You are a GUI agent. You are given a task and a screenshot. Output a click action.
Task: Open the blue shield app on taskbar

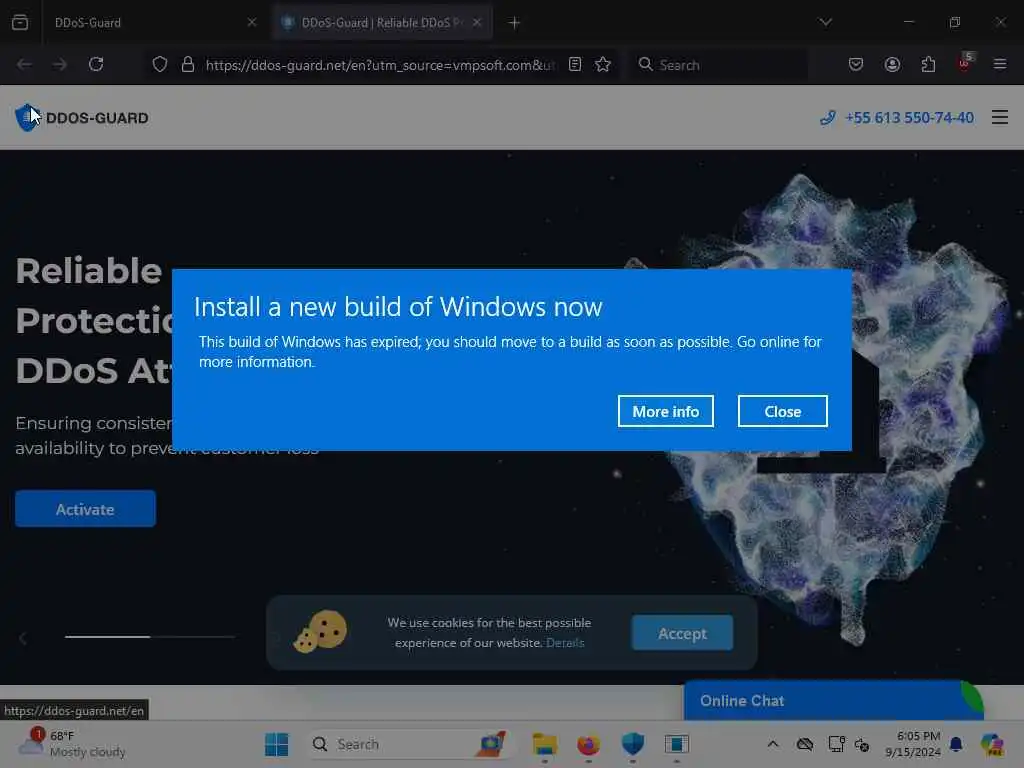tap(633, 744)
